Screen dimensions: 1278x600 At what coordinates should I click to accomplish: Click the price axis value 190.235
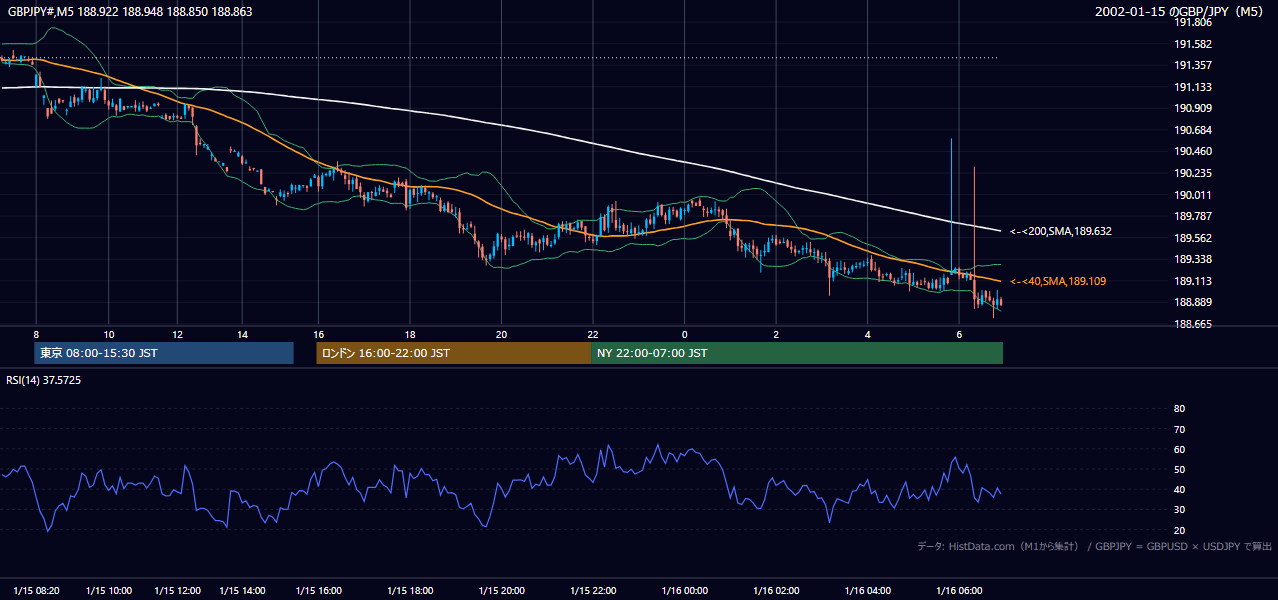click(x=1192, y=173)
